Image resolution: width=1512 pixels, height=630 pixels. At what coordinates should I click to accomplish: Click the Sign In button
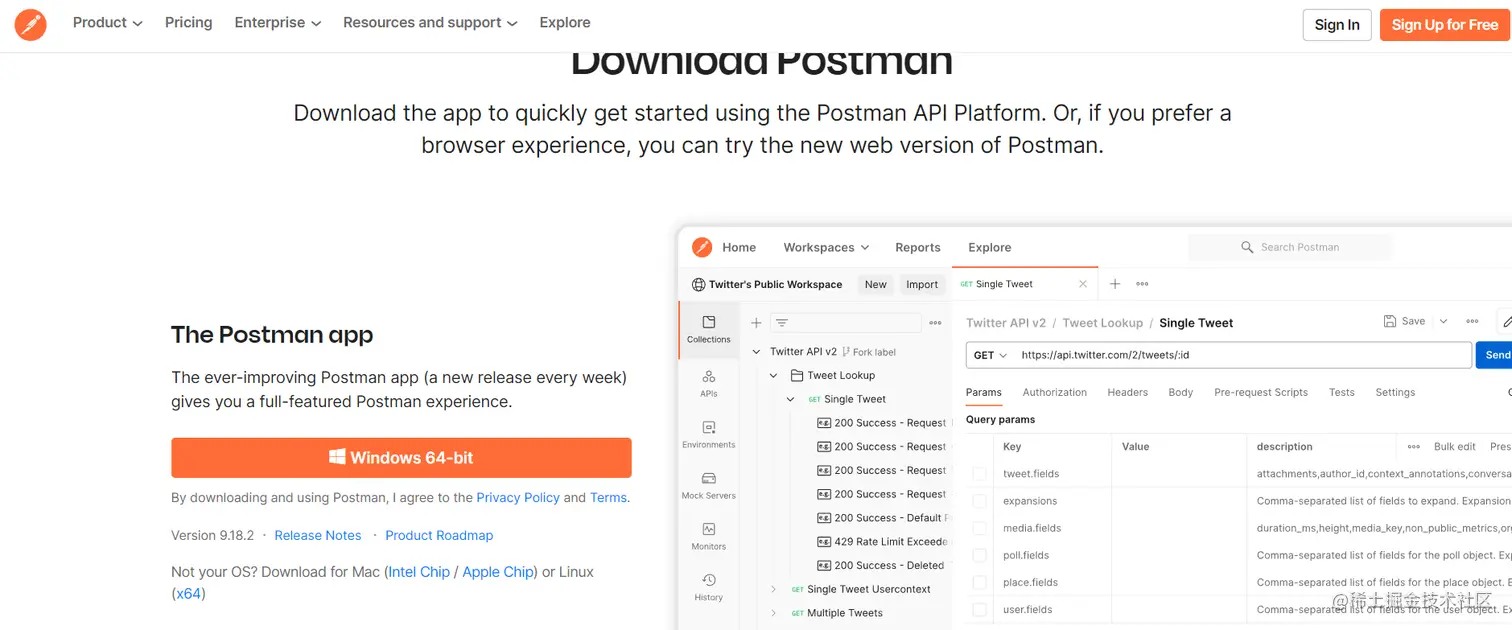pyautogui.click(x=1337, y=25)
